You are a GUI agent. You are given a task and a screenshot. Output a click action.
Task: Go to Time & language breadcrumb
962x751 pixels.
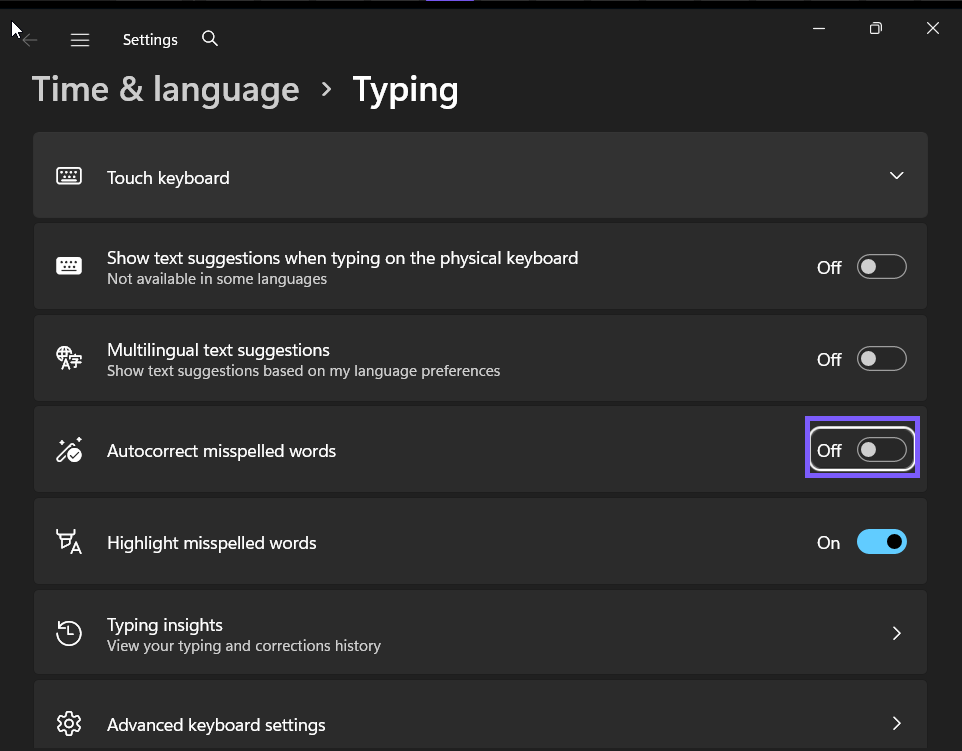(165, 90)
